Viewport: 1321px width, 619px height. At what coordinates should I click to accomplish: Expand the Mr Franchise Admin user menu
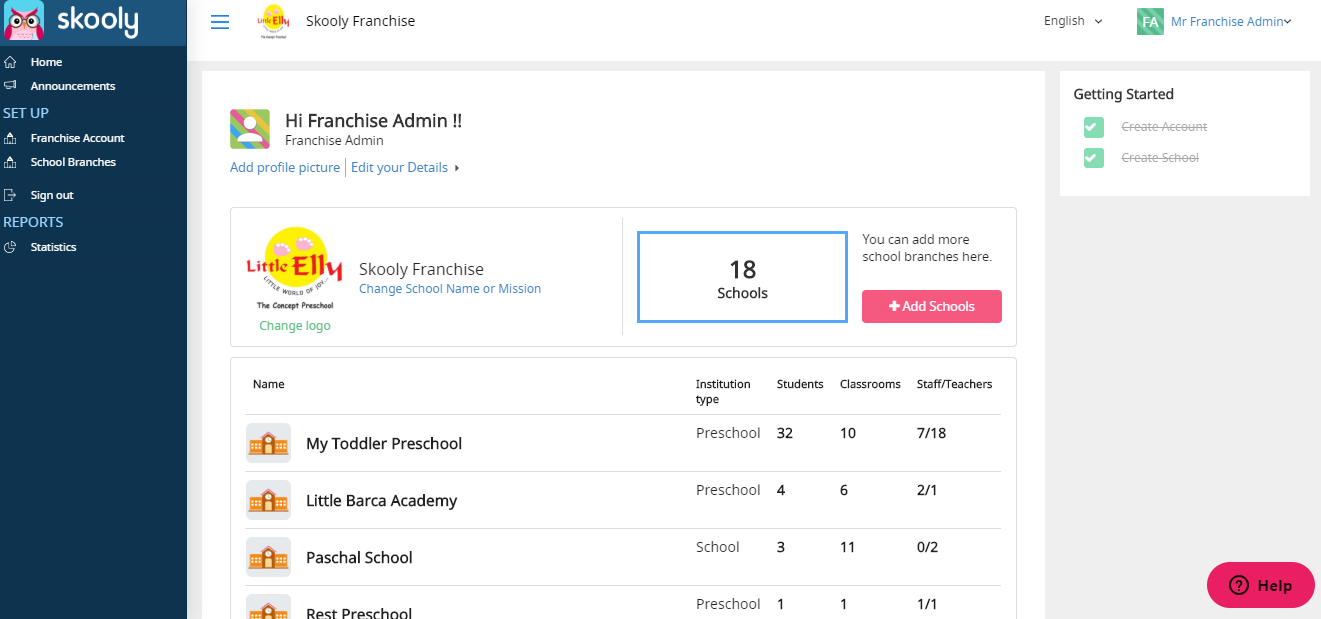coord(1231,22)
